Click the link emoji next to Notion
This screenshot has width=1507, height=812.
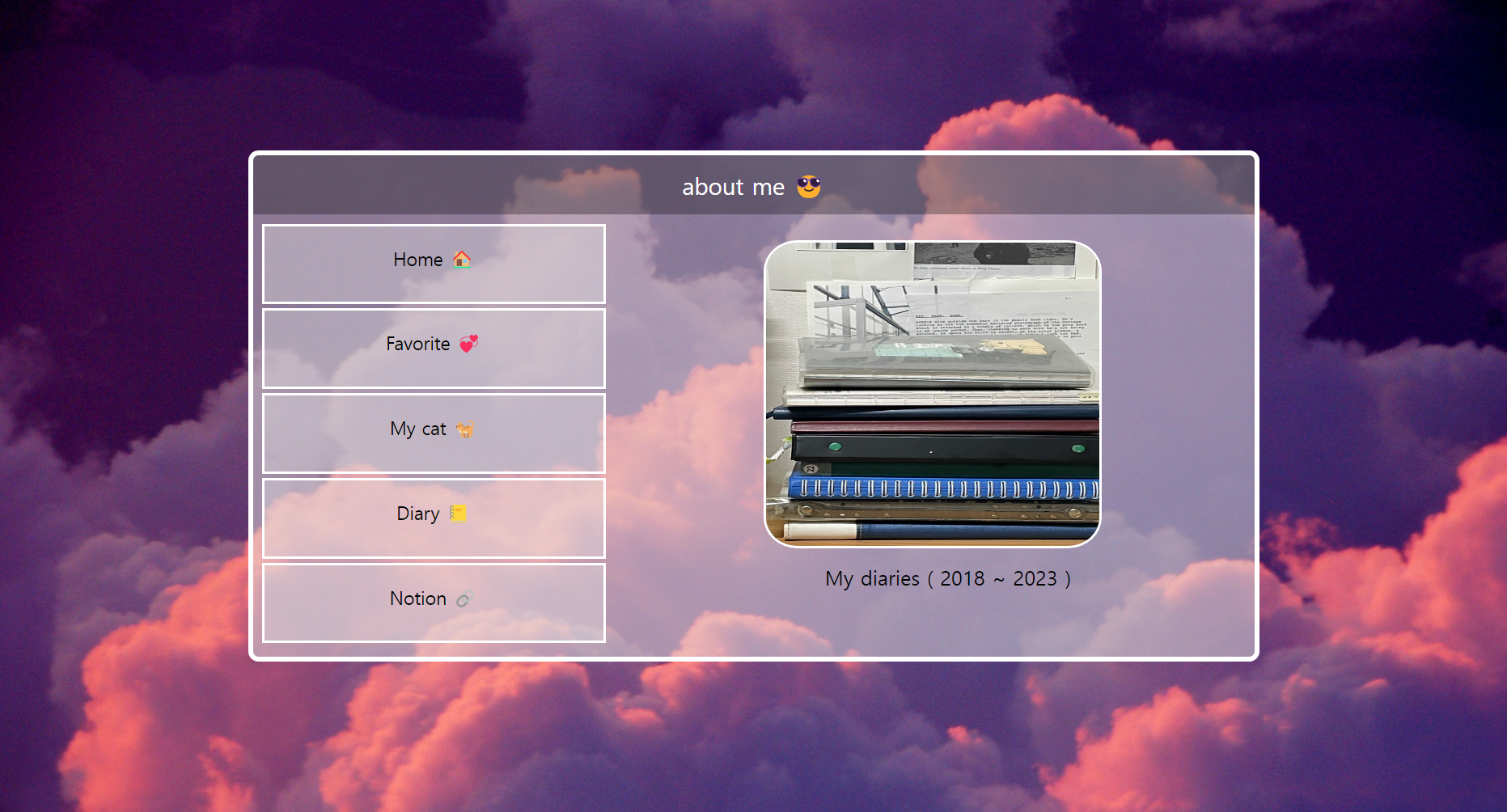coord(464,599)
